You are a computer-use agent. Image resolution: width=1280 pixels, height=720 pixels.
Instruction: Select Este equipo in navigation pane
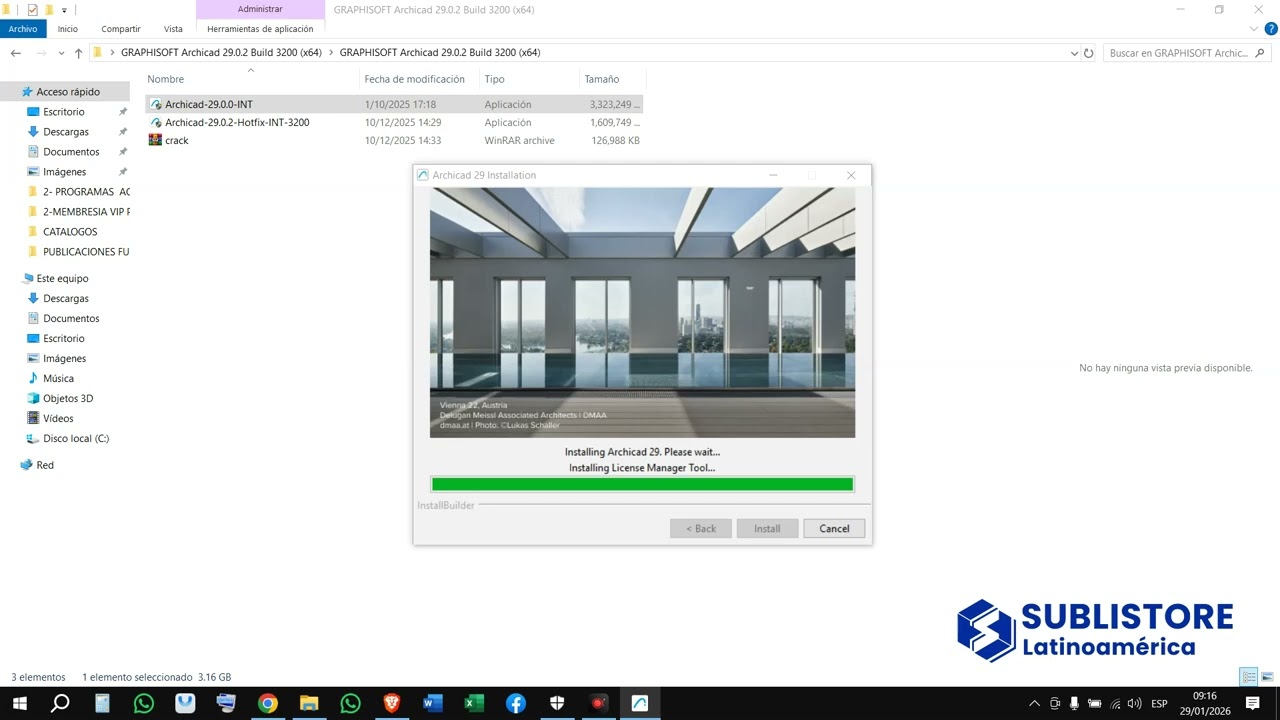62,278
